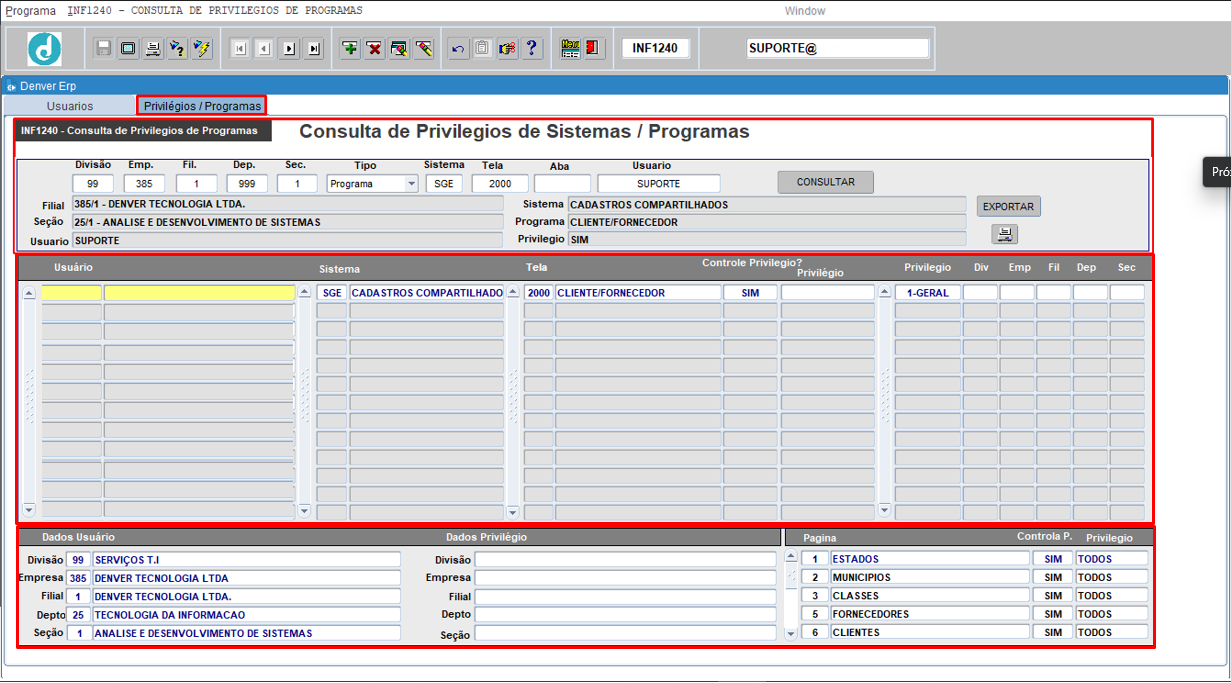This screenshot has height=683, width=1231.
Task: Select the ESTADOS page row
Action: [x=930, y=559]
